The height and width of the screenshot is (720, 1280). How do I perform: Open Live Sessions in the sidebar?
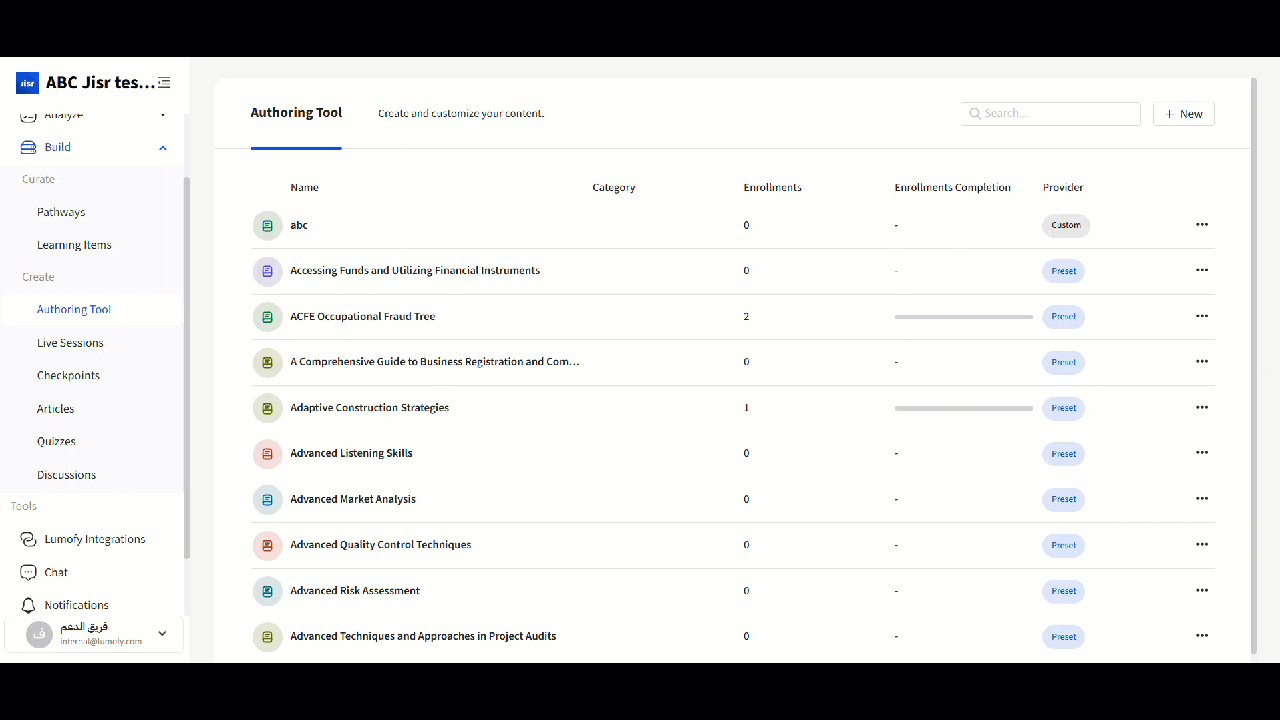point(70,343)
